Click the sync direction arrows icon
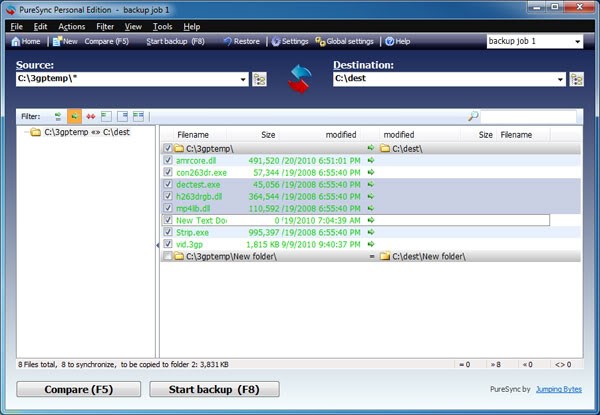600x415 pixels. point(300,79)
